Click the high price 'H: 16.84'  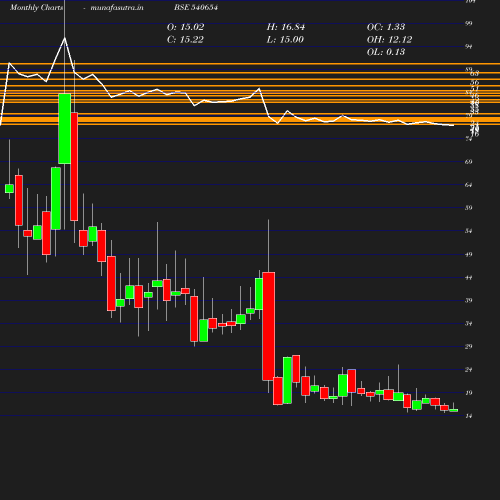(286, 27)
